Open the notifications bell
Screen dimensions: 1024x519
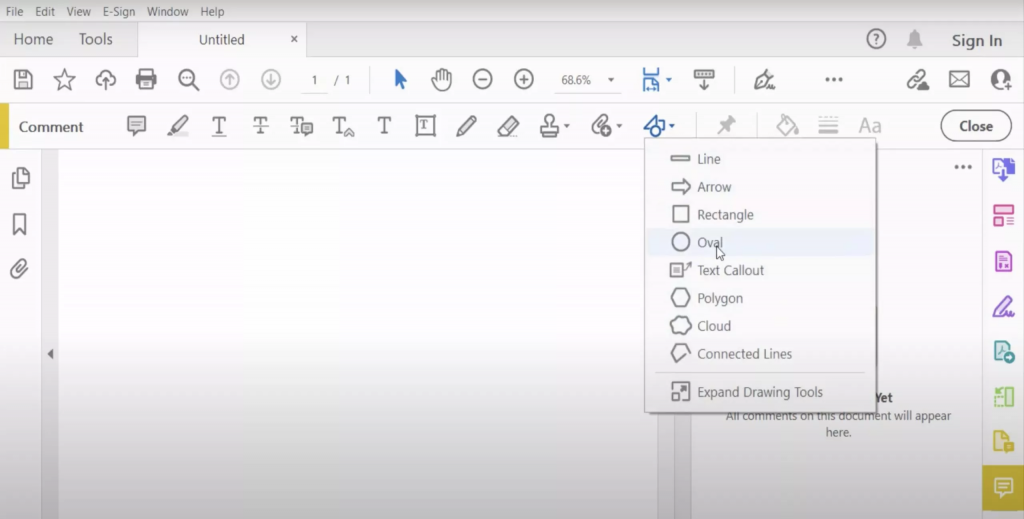pyautogui.click(x=914, y=39)
